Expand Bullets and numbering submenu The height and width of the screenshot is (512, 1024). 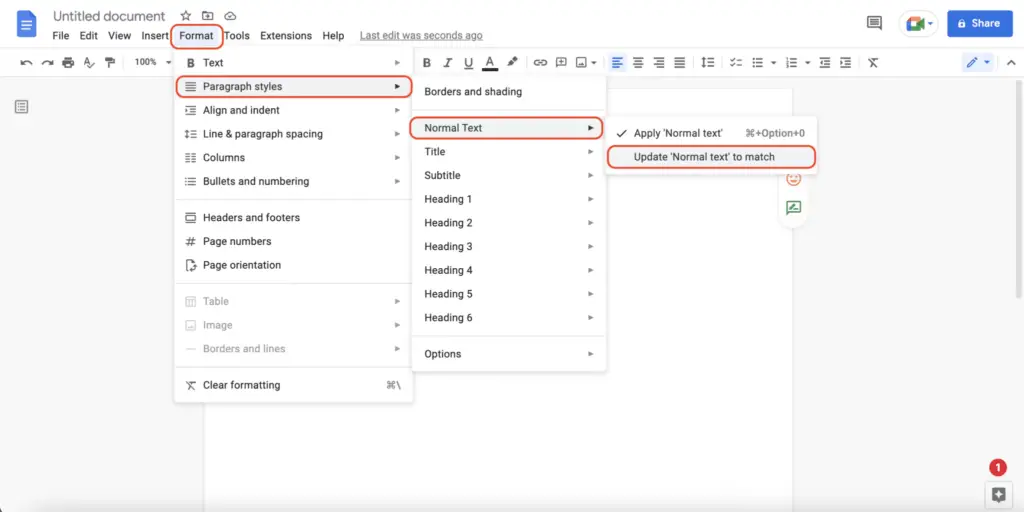[x=293, y=182]
